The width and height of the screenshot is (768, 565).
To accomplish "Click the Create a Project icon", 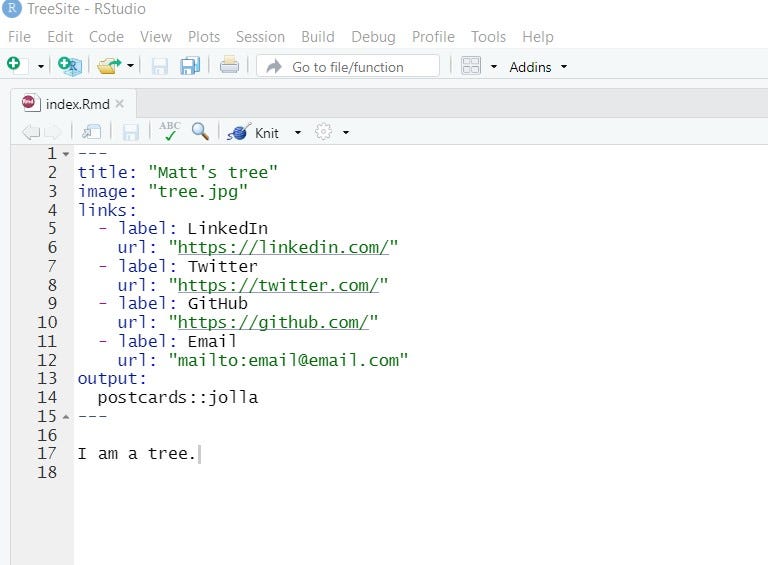I will pos(69,66).
